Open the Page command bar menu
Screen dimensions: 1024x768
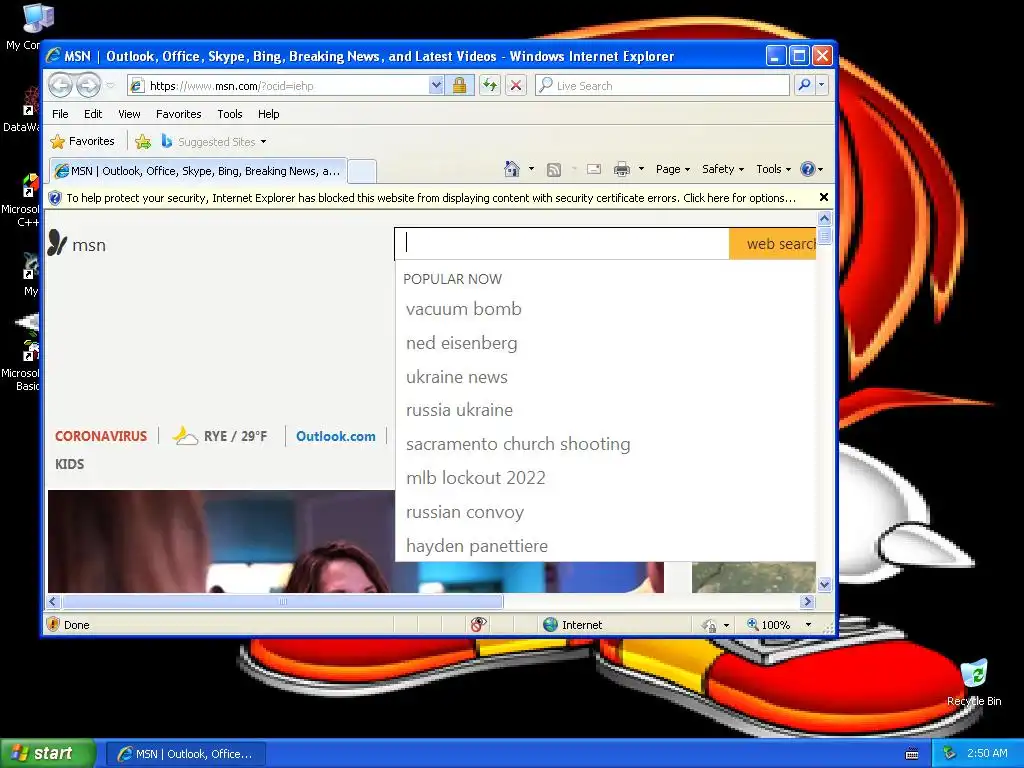coord(673,169)
